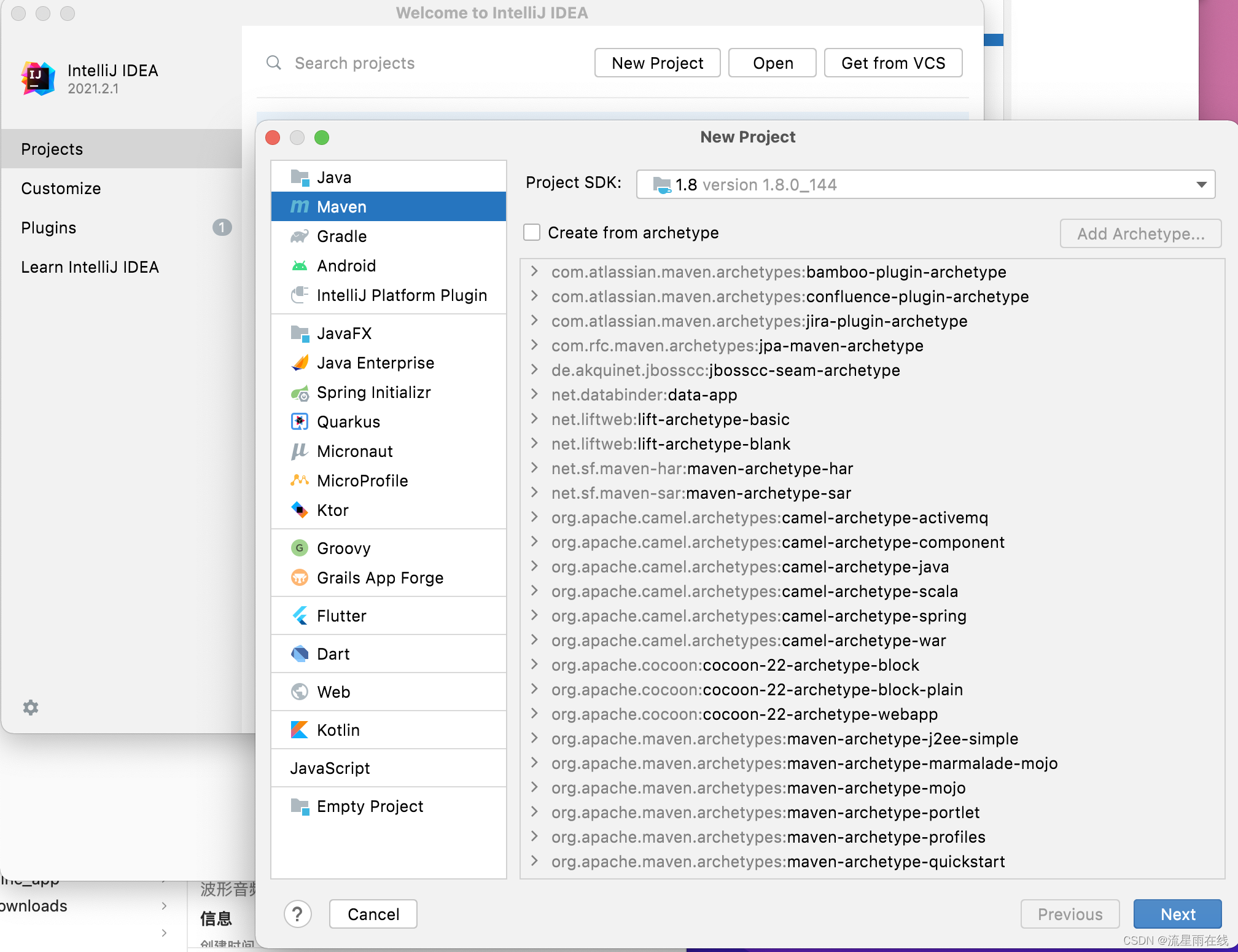Image resolution: width=1238 pixels, height=952 pixels.
Task: Click Get from VCS button
Action: 893,63
